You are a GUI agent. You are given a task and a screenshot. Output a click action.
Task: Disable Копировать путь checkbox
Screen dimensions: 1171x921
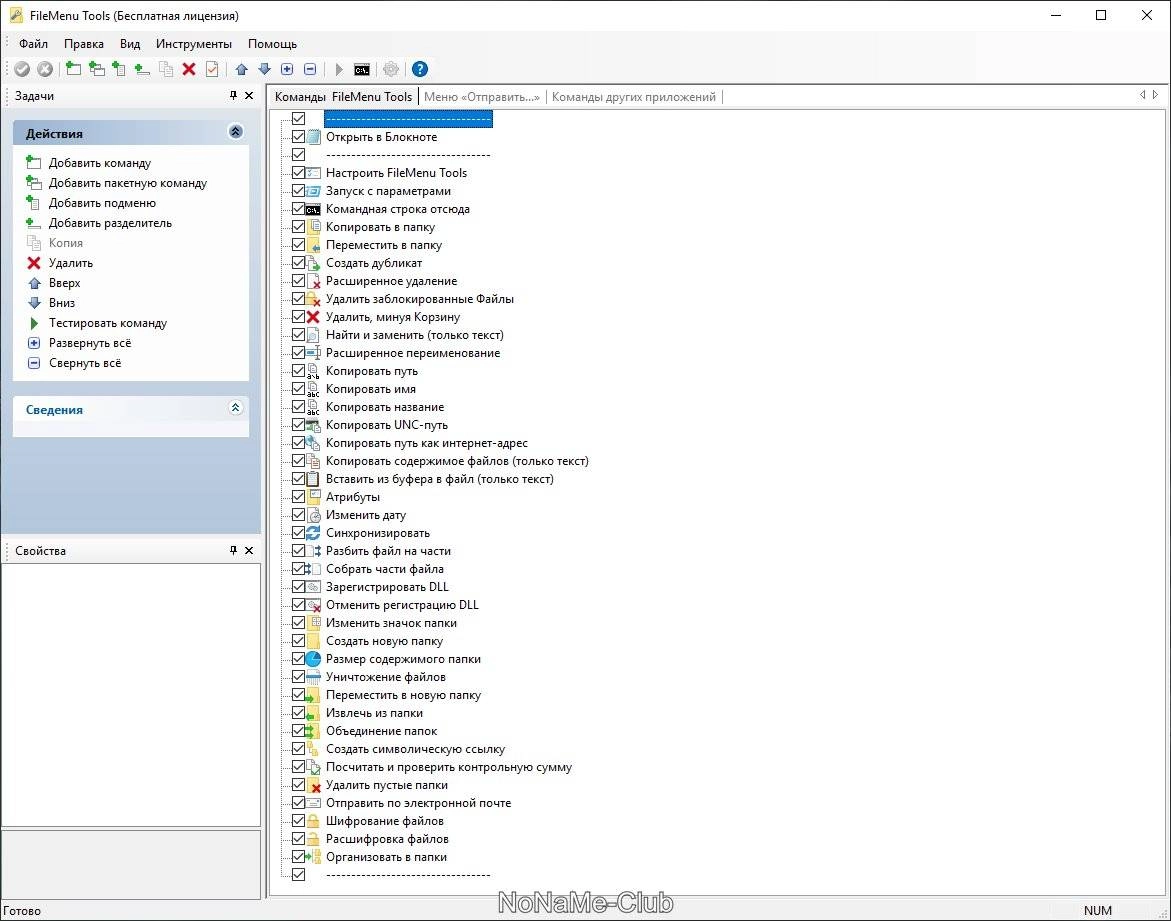point(299,371)
